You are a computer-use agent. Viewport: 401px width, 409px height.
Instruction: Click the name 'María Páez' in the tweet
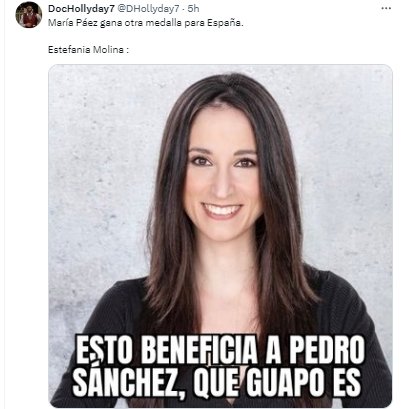(69, 23)
